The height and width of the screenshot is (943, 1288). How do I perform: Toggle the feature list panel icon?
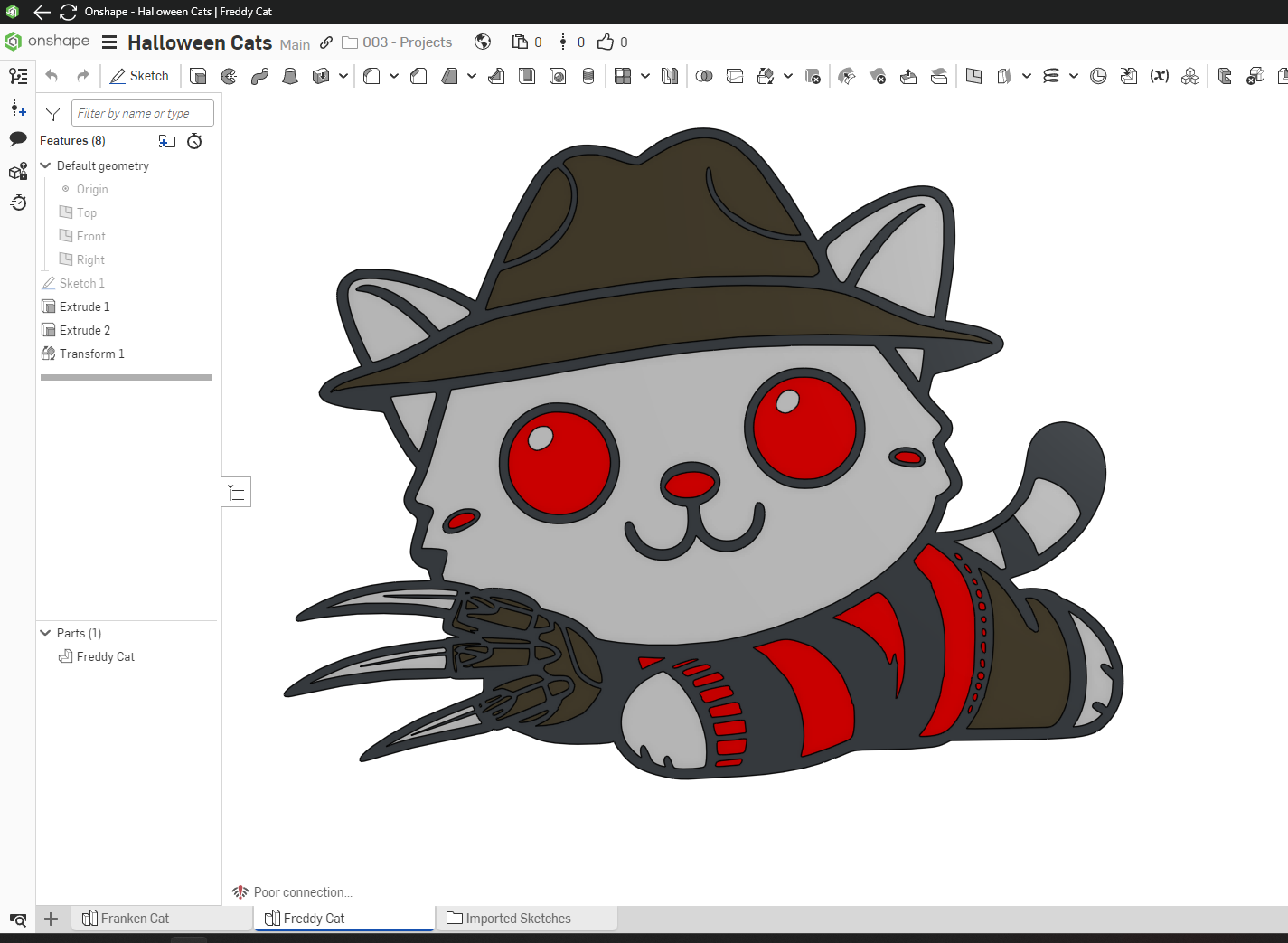(x=18, y=76)
